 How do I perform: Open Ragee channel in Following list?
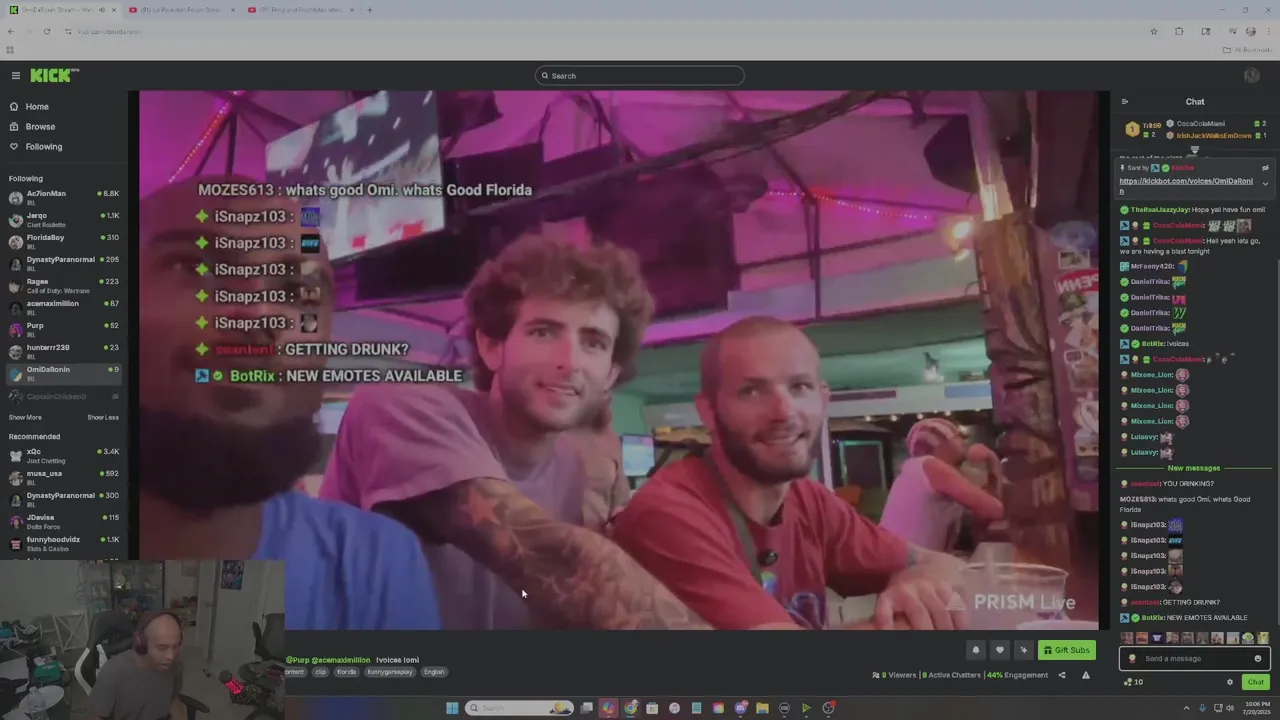point(62,285)
